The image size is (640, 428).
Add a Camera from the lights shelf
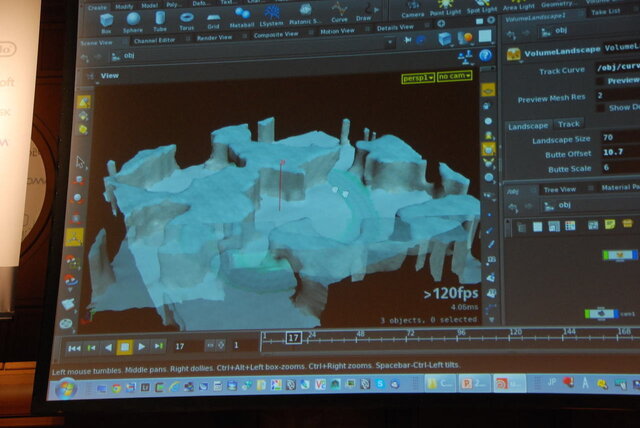click(x=413, y=9)
